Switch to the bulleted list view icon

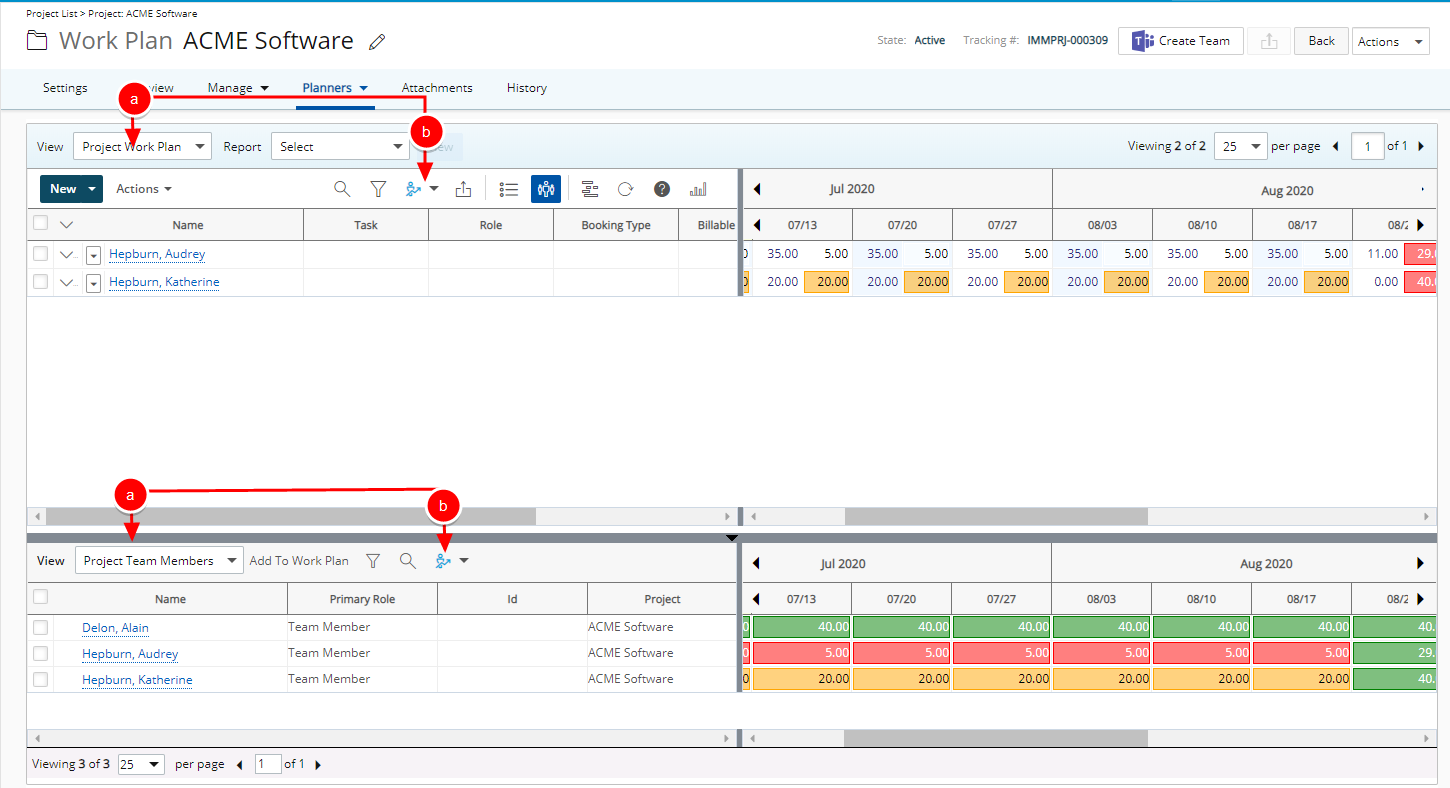tap(509, 189)
